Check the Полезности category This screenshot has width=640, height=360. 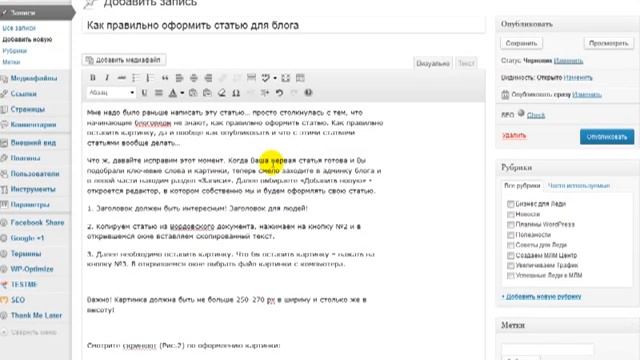point(510,235)
